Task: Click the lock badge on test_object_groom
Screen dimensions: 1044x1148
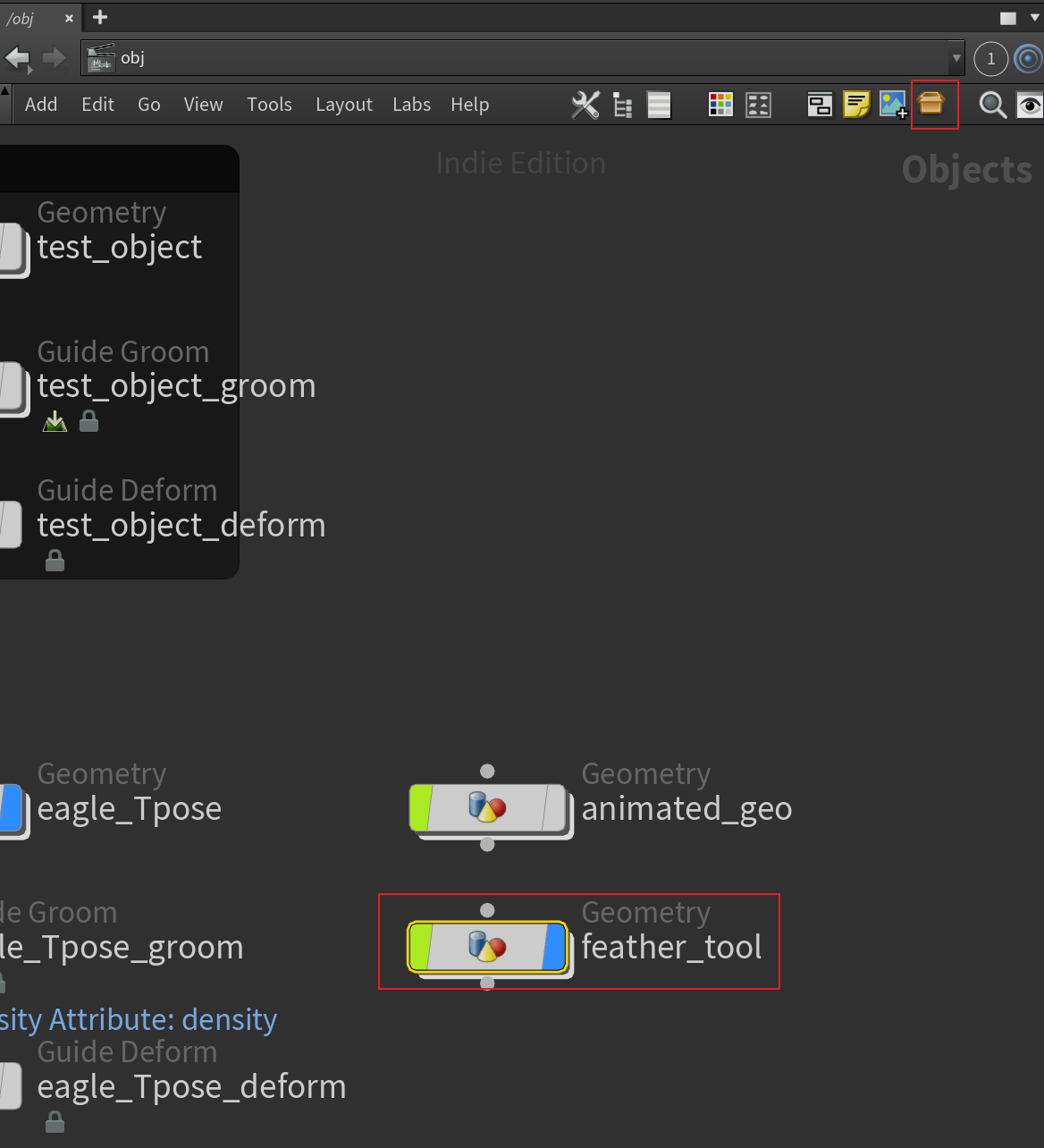Action: [88, 420]
